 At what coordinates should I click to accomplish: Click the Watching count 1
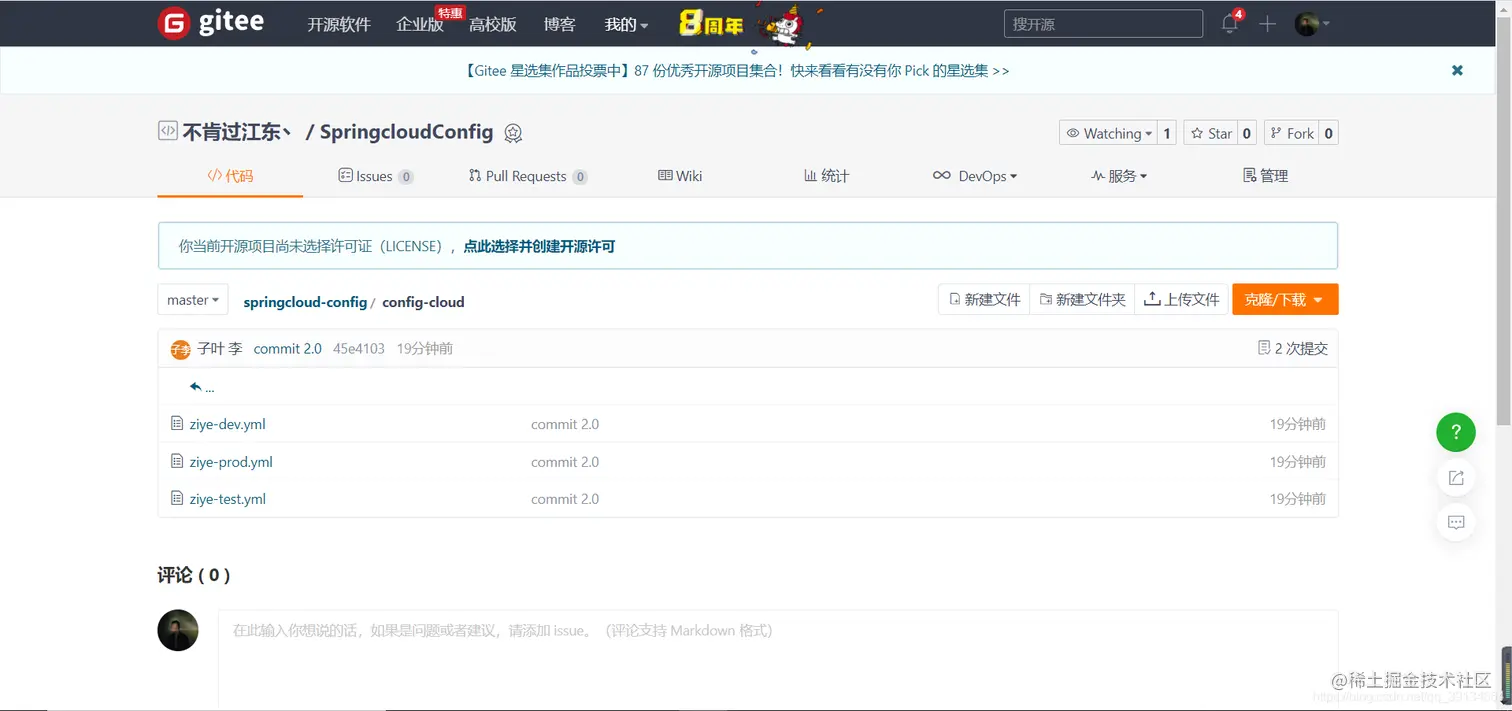tap(1167, 133)
